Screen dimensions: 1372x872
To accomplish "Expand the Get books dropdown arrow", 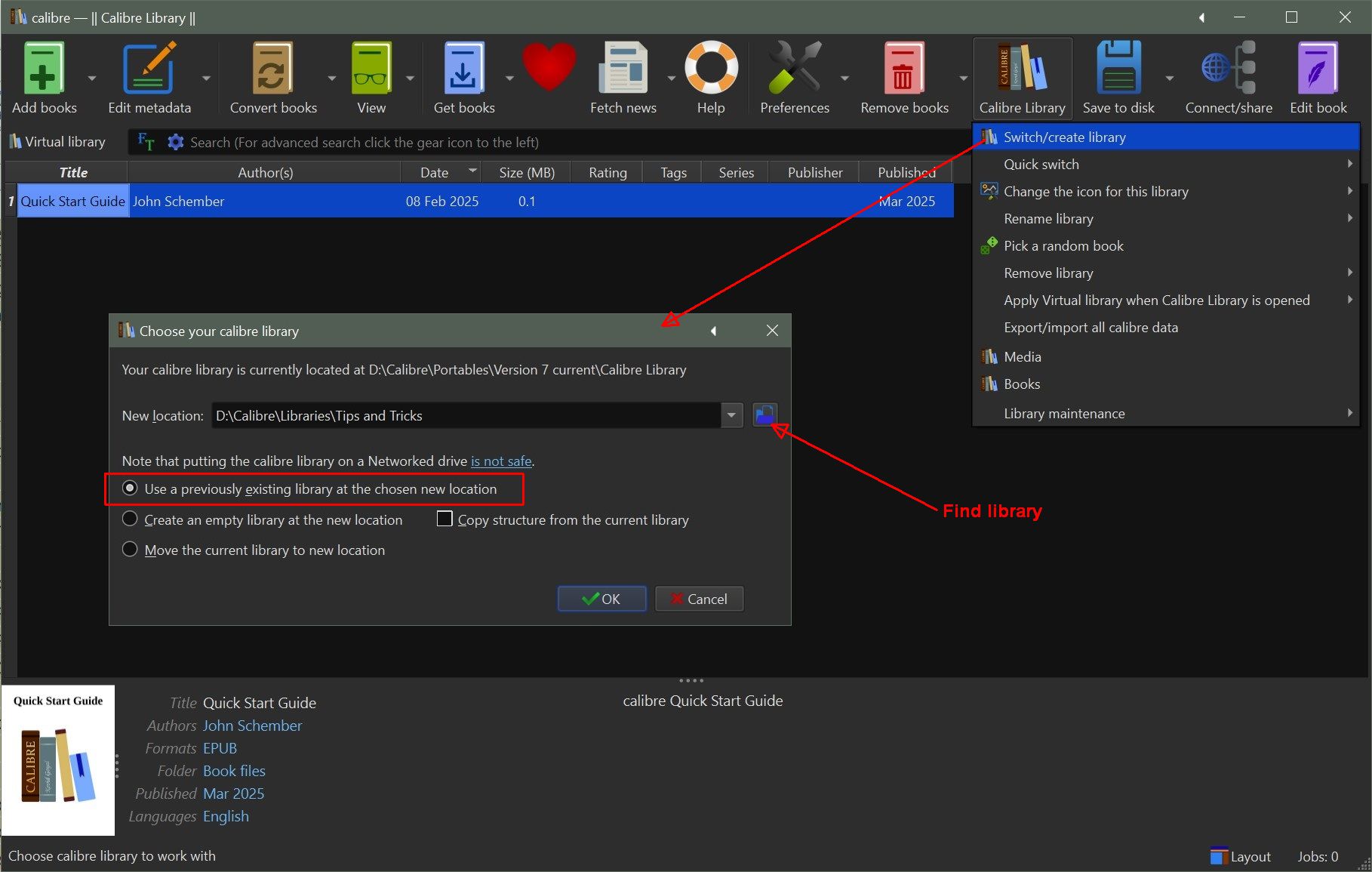I will click(509, 78).
